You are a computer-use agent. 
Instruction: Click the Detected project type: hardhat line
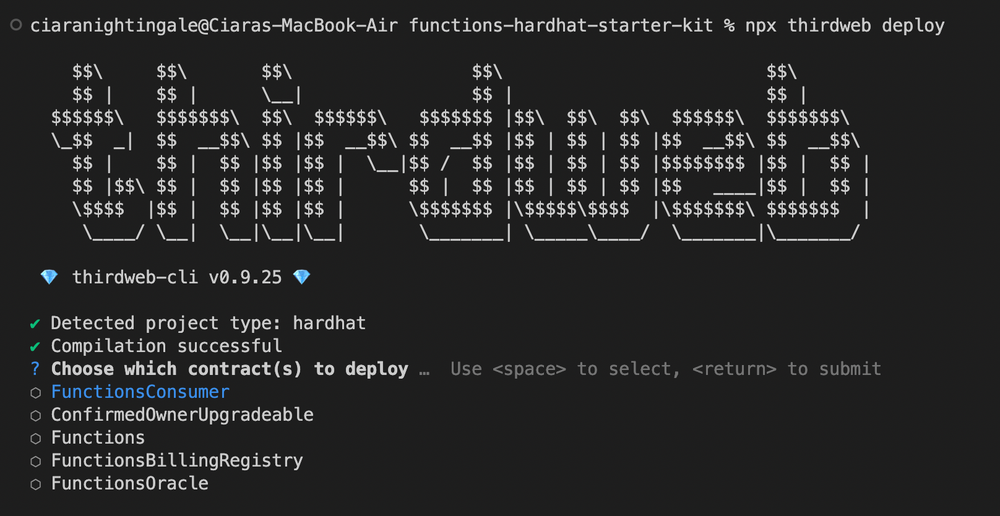pos(208,323)
